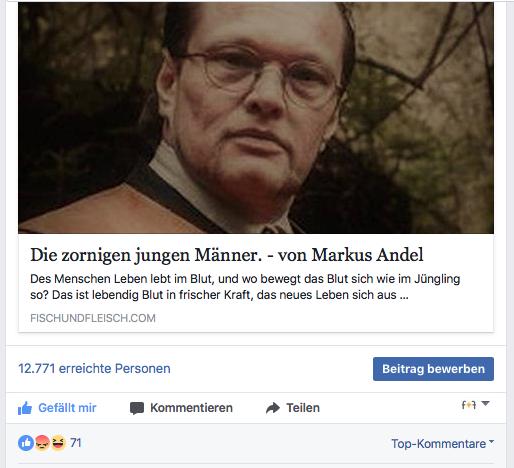
Task: Show the 71 reactions count list
Action: click(76, 443)
